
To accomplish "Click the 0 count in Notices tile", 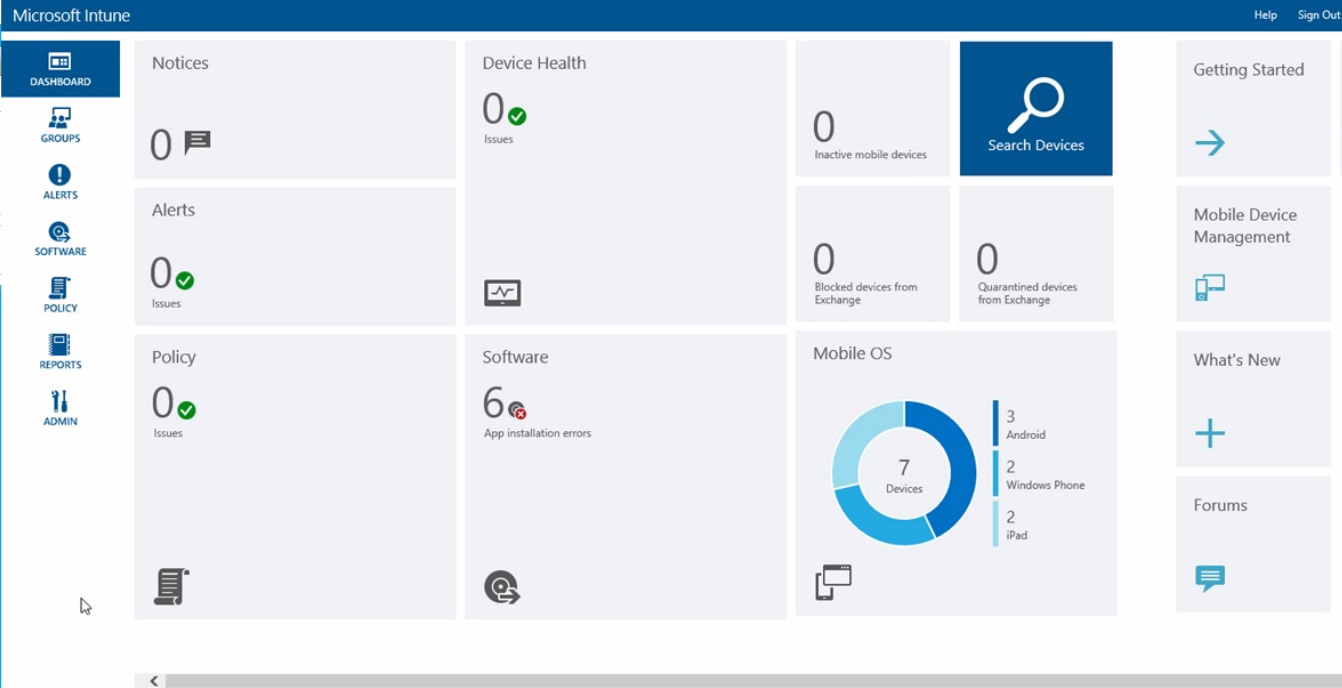I will click(161, 145).
